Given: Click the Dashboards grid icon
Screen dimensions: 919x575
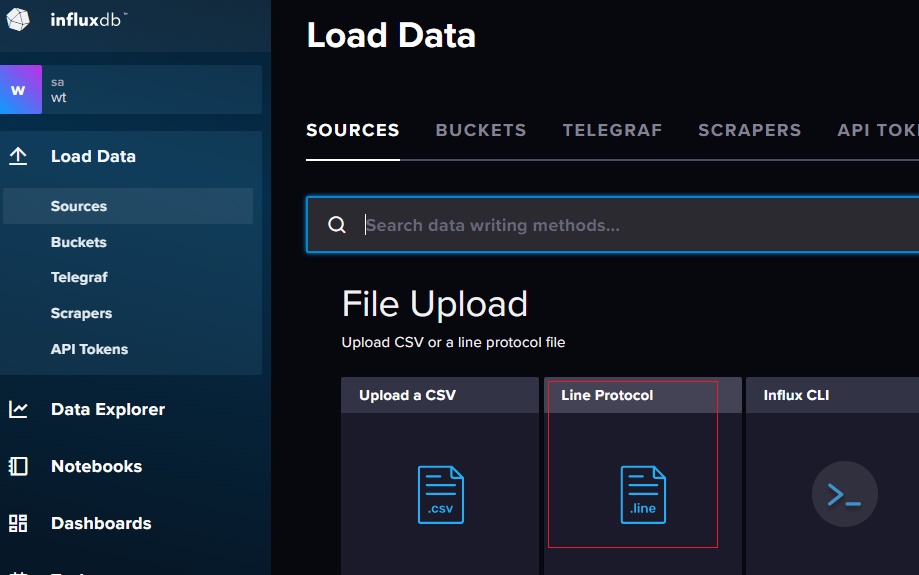Looking at the screenshot, I should (18, 523).
